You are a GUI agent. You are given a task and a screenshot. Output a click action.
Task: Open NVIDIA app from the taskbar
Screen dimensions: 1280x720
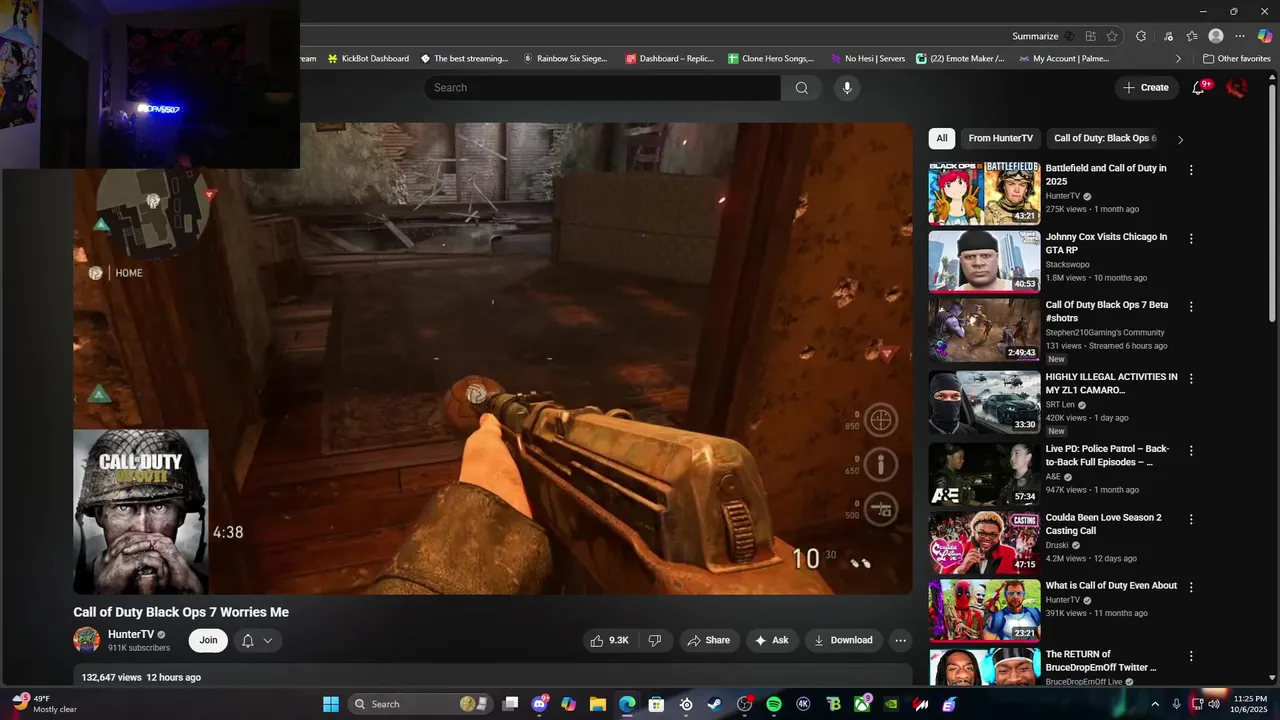coord(891,704)
